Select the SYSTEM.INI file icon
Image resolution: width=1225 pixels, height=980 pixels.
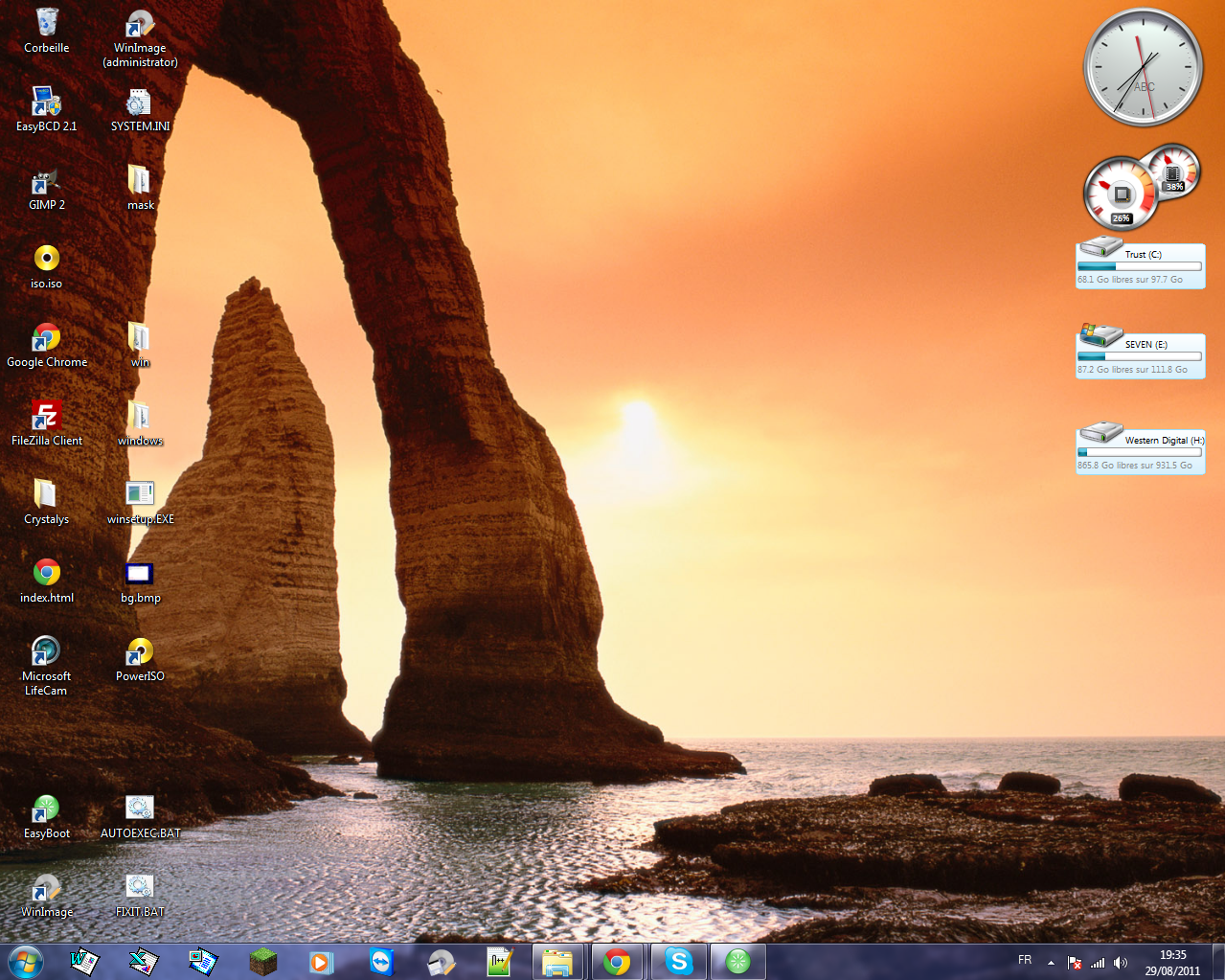click(x=140, y=109)
